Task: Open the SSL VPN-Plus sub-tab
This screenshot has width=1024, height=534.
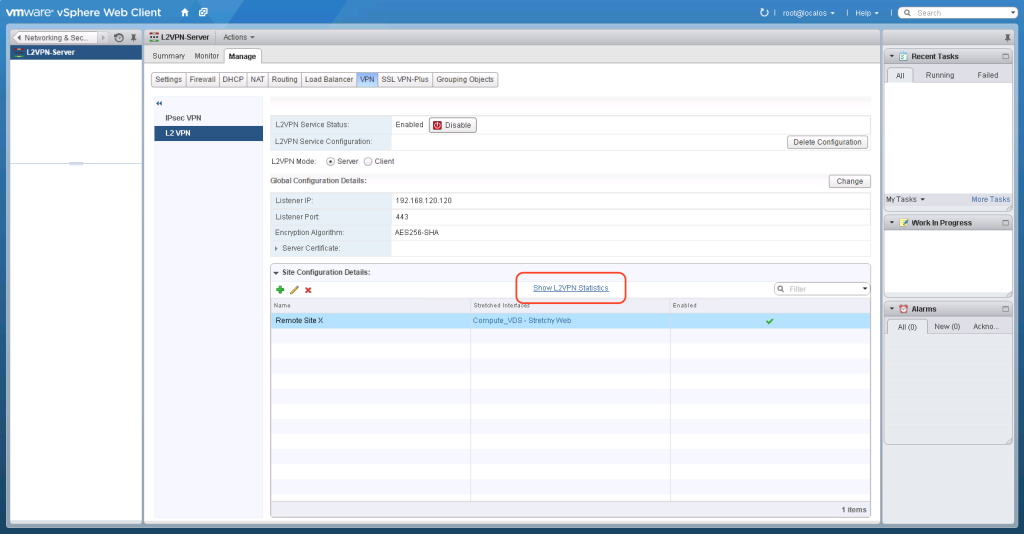Action: pyautogui.click(x=405, y=80)
